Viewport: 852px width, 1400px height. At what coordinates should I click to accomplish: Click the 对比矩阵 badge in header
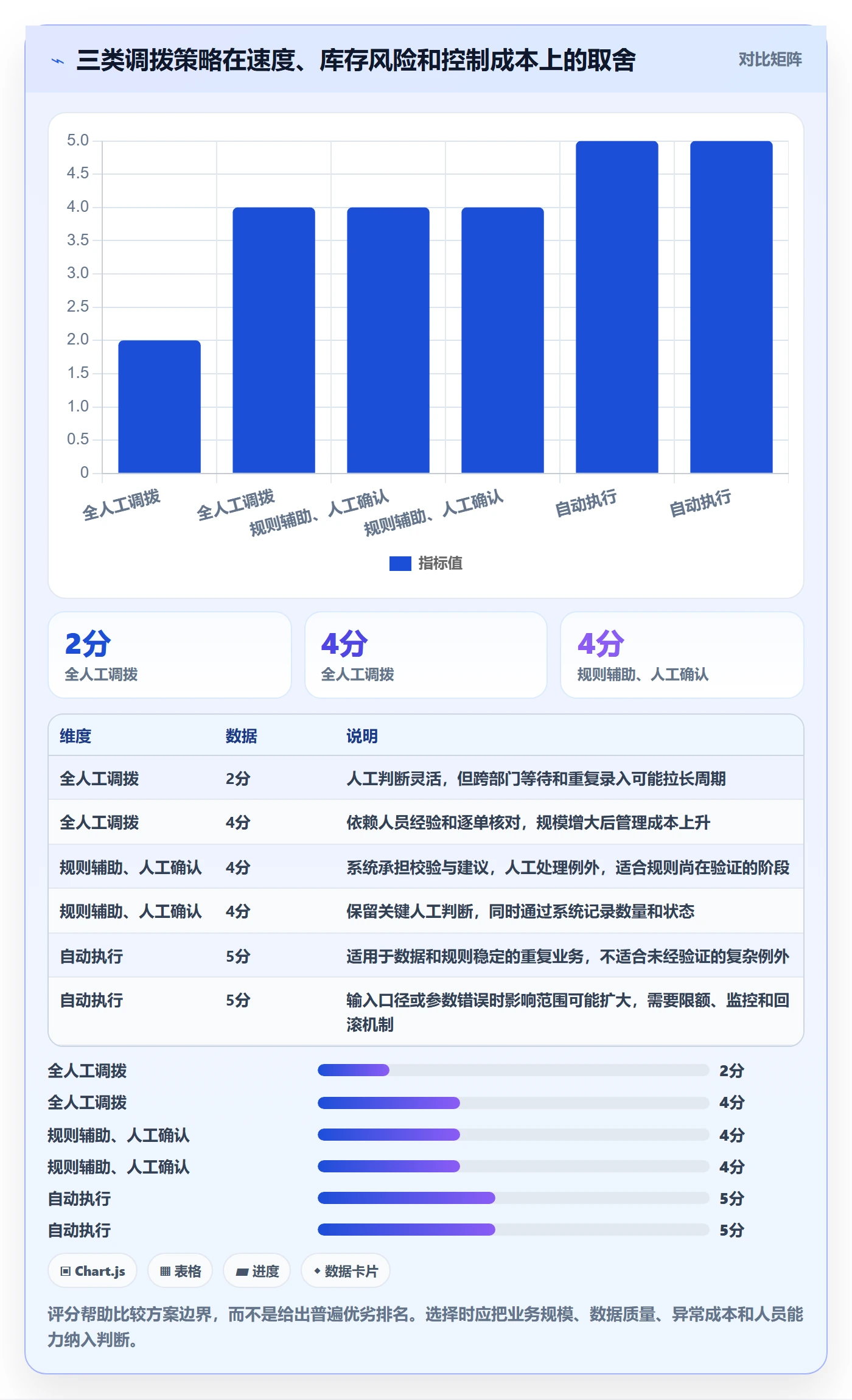point(770,60)
